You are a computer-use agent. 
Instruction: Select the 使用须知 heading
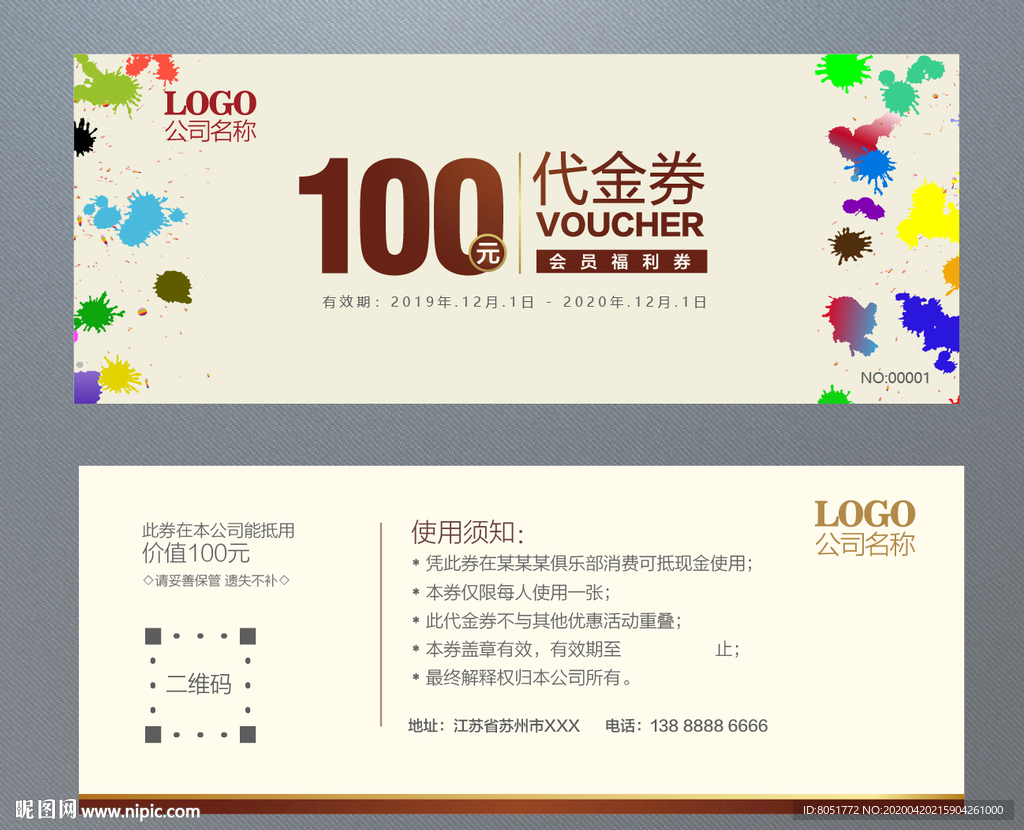[x=468, y=532]
